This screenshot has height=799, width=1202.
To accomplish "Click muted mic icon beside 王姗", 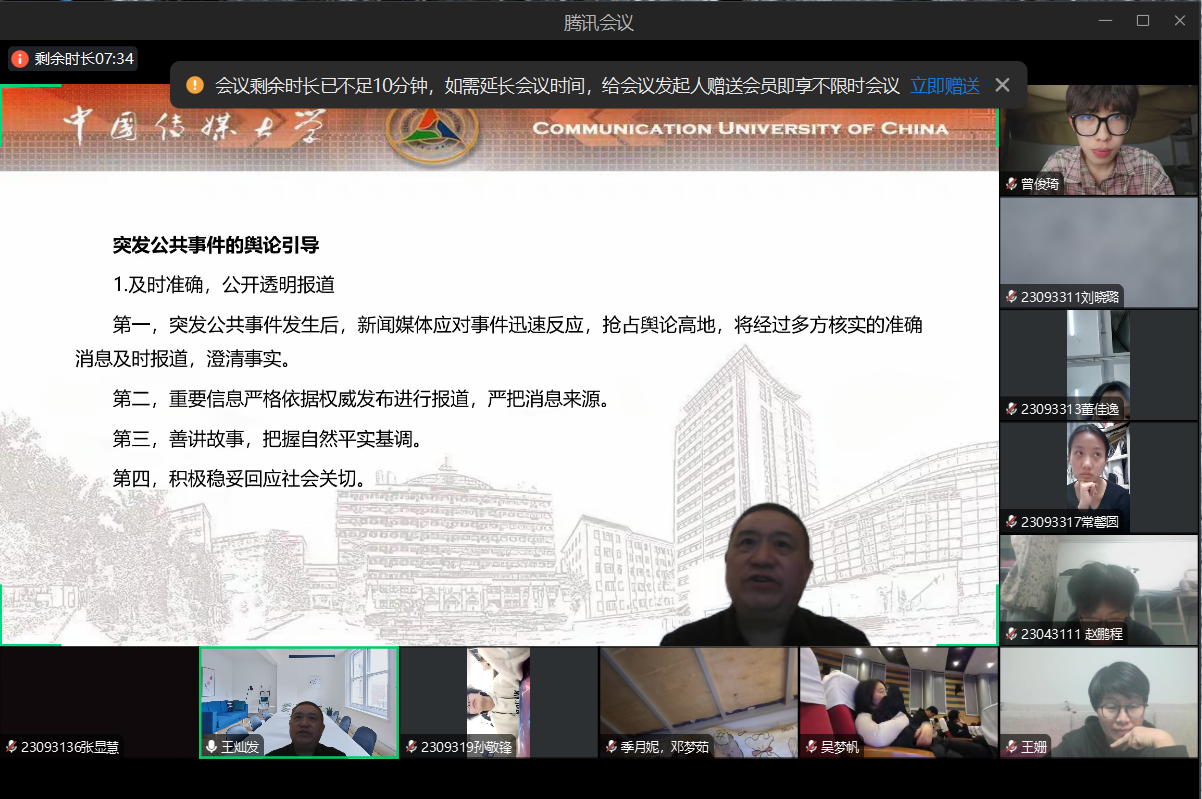I will click(x=1011, y=747).
